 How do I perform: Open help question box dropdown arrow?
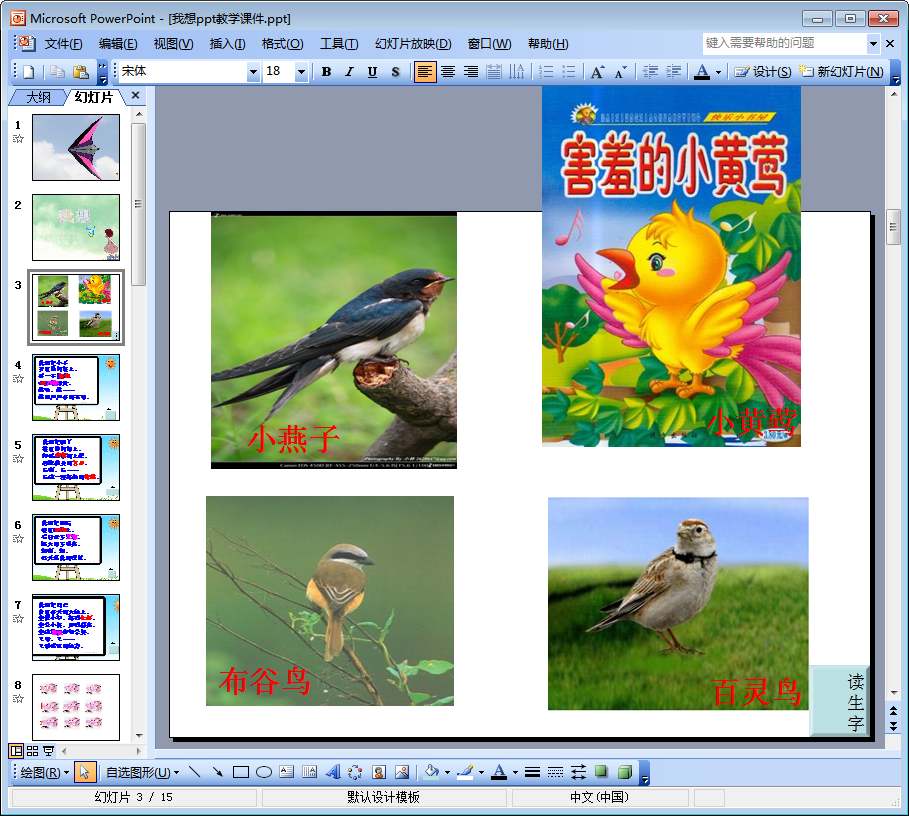873,43
